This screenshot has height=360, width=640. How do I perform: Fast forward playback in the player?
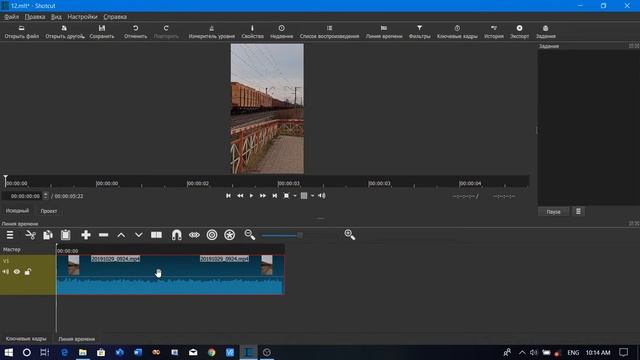click(x=263, y=196)
